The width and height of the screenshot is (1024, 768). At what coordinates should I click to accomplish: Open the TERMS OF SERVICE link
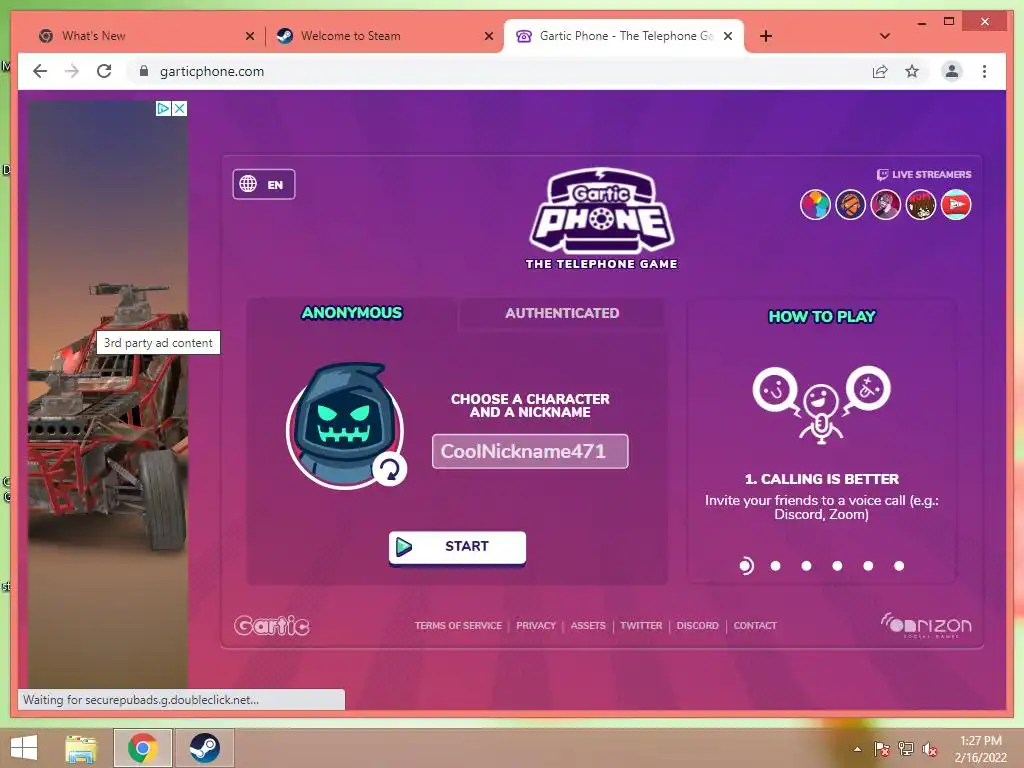point(458,626)
